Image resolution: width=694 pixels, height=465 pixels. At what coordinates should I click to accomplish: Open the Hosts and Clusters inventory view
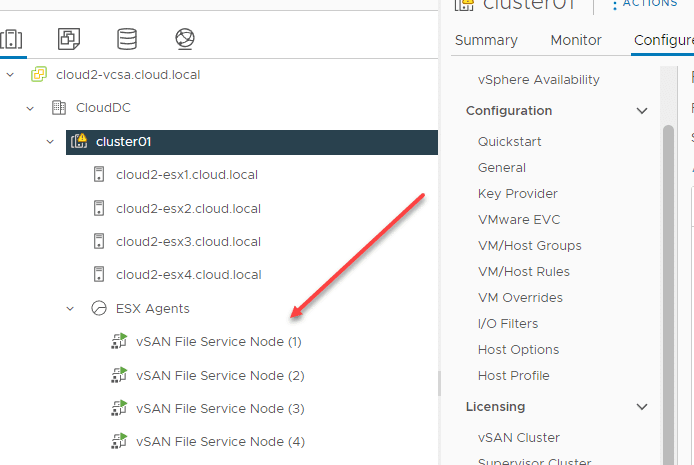[12, 39]
